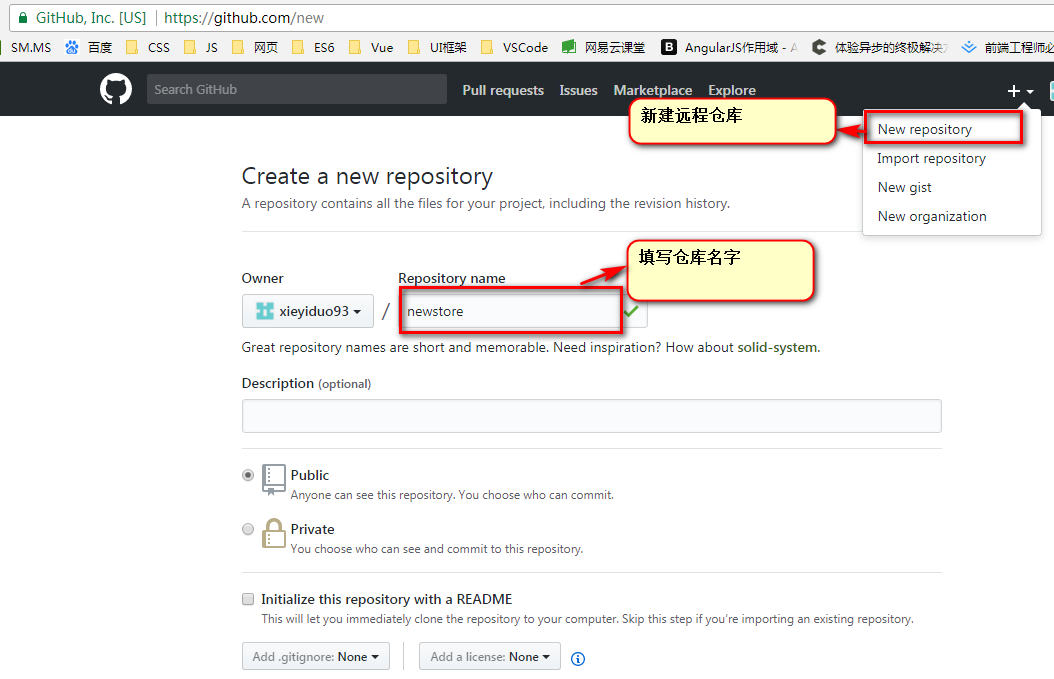
Task: Check Initialize this repository with a README
Action: pyautogui.click(x=248, y=599)
